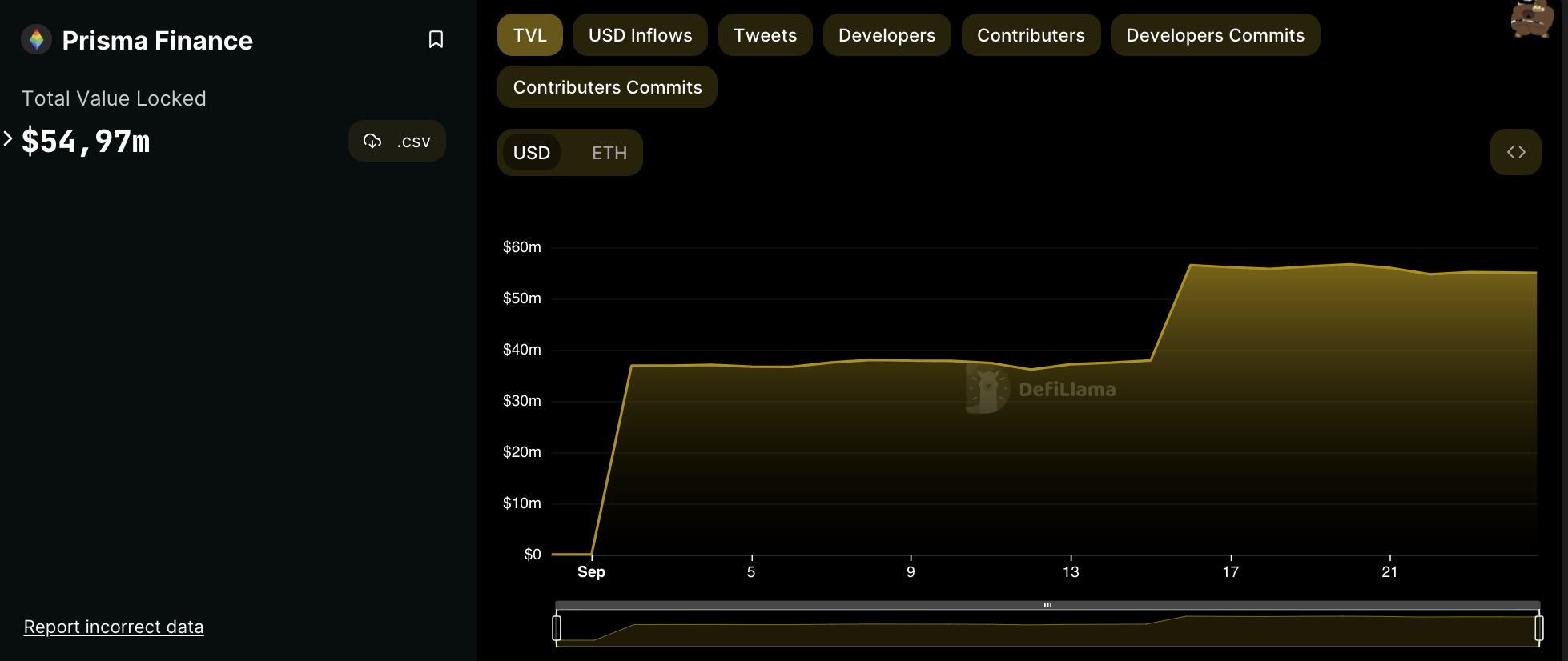Click the left handle of range slider
Screen dimensions: 1568x661
(557, 628)
